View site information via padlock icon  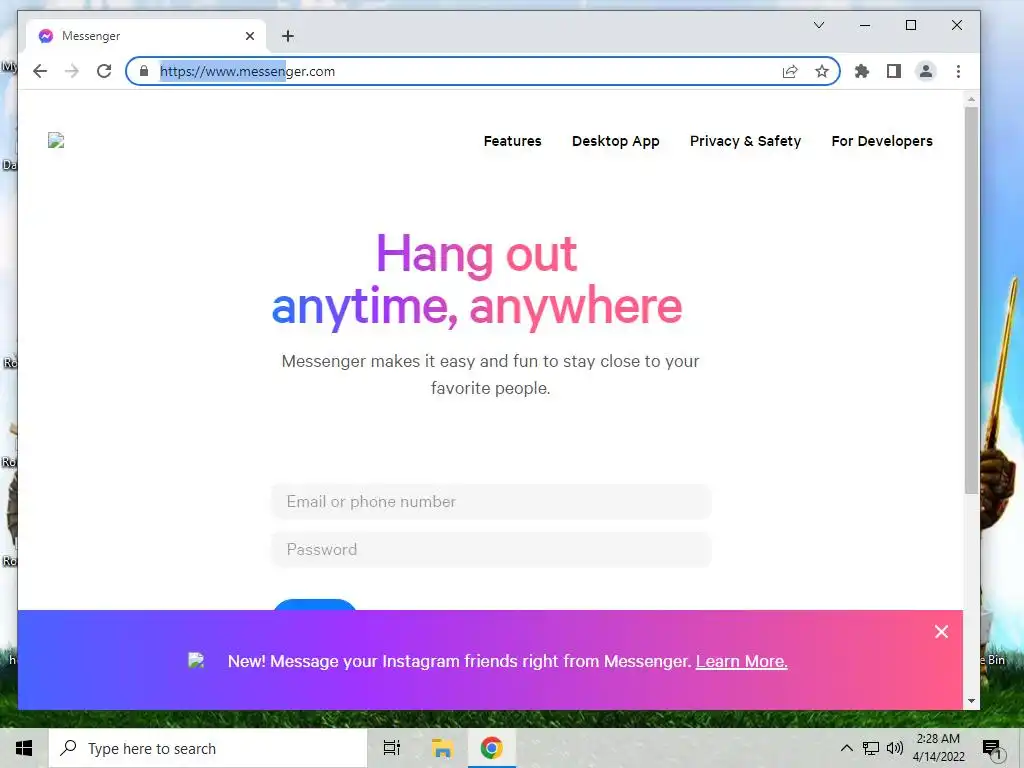tap(144, 71)
